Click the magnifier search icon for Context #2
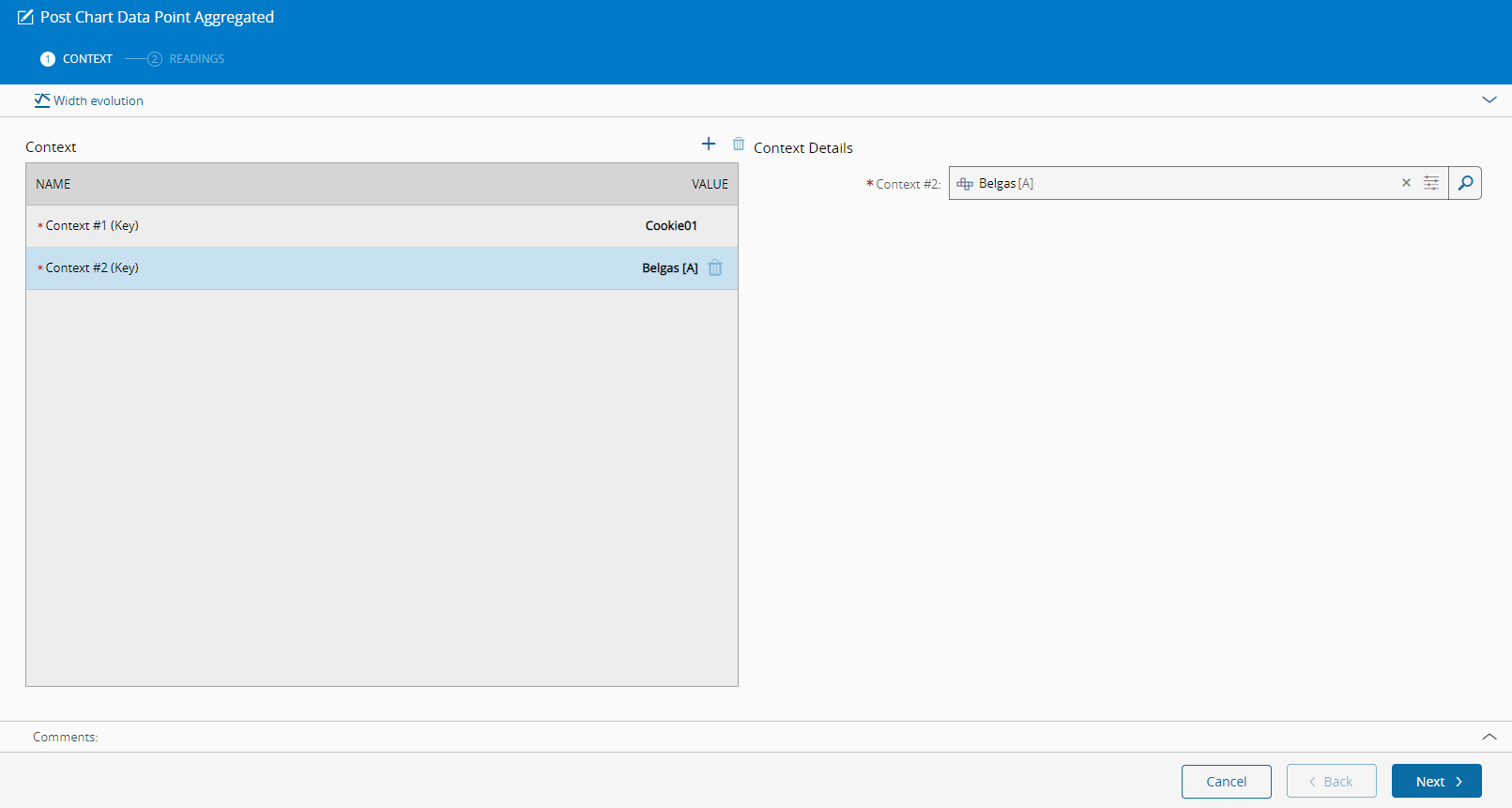1512x808 pixels. pos(1465,183)
